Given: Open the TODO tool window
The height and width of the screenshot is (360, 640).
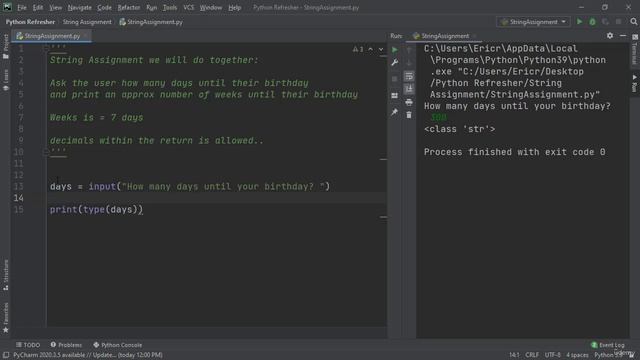Looking at the screenshot, I should click(28, 345).
